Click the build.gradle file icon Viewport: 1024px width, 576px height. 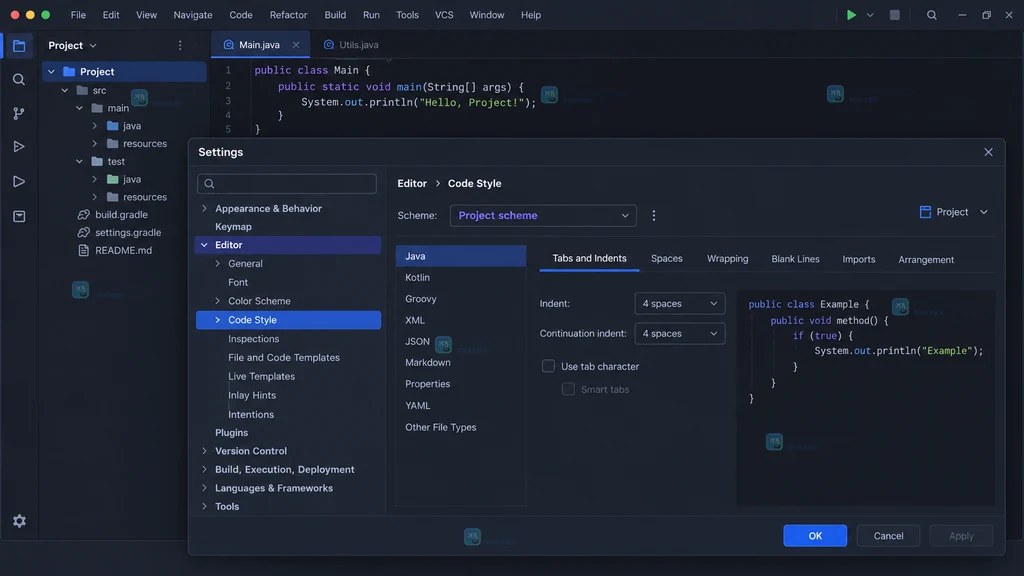tap(84, 214)
